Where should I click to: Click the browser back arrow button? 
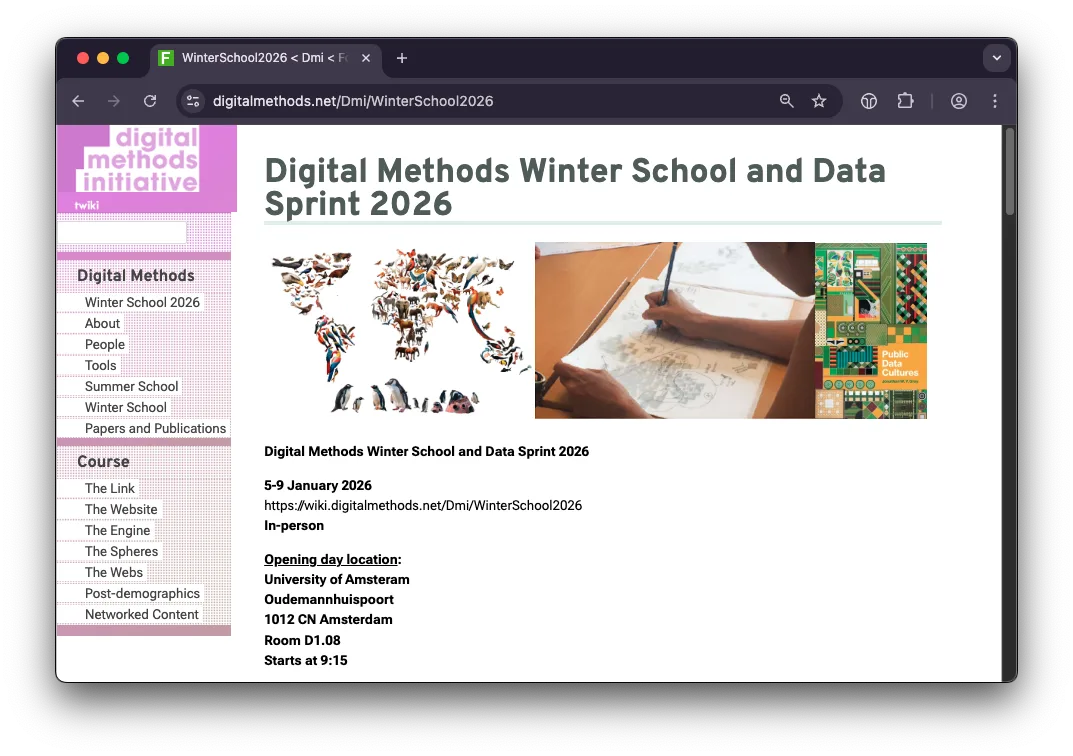[x=78, y=101]
